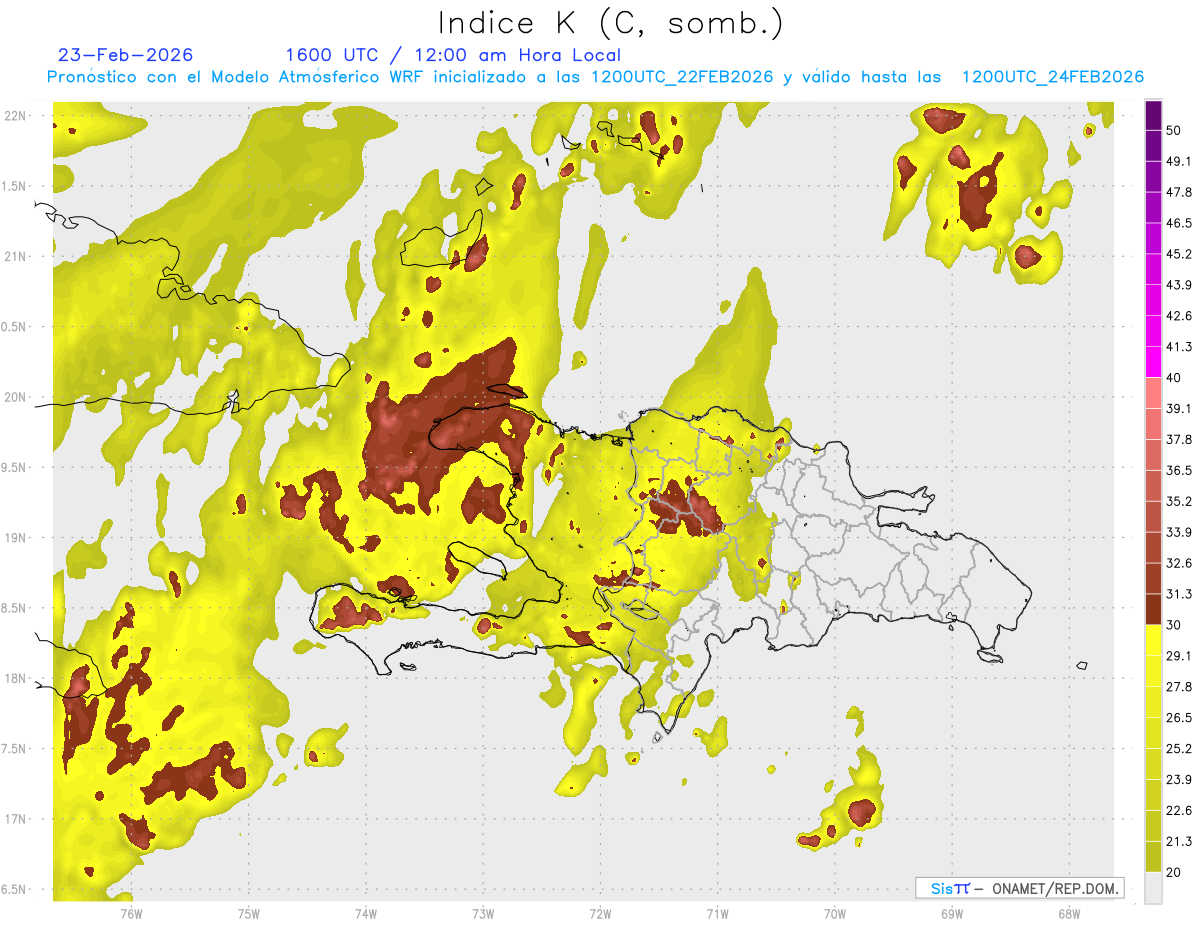Click the '1600 UTC / 12:00 am Hora Local' text
The image size is (1200, 927).
[453, 55]
